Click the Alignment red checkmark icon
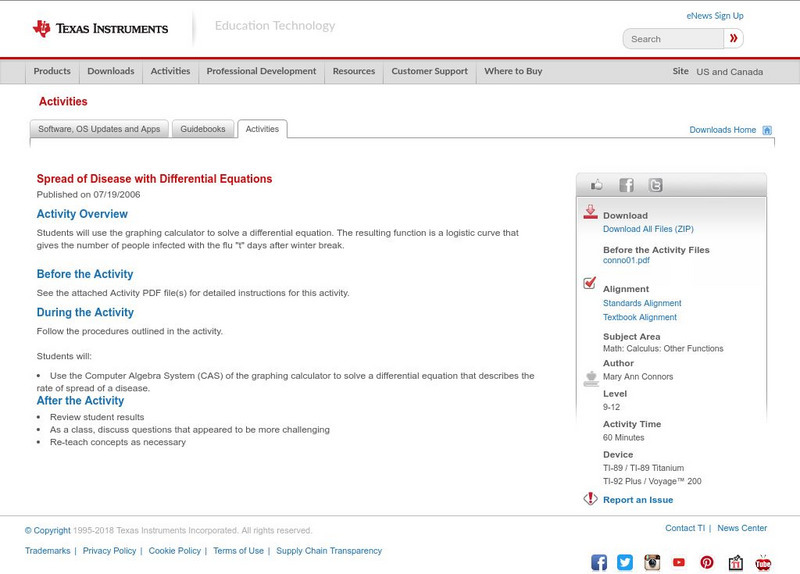Viewport: 800px width, 574px height. 590,283
